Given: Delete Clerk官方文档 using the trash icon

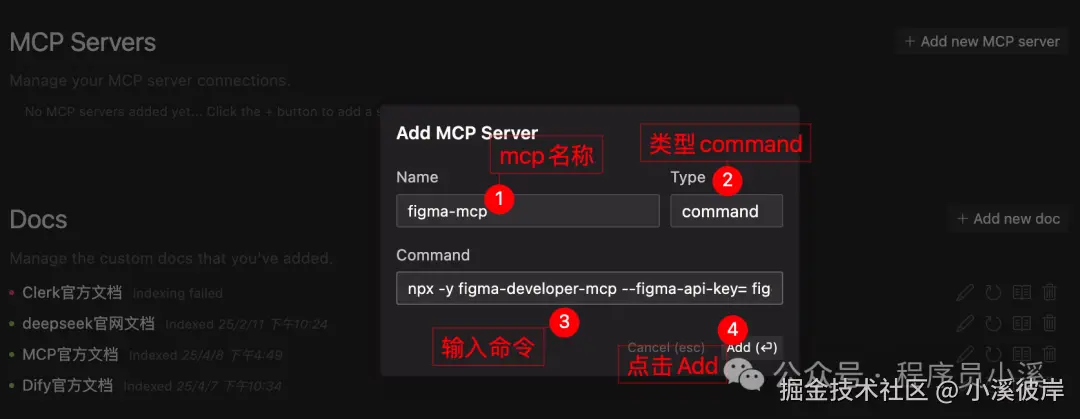Looking at the screenshot, I should [x=1049, y=292].
